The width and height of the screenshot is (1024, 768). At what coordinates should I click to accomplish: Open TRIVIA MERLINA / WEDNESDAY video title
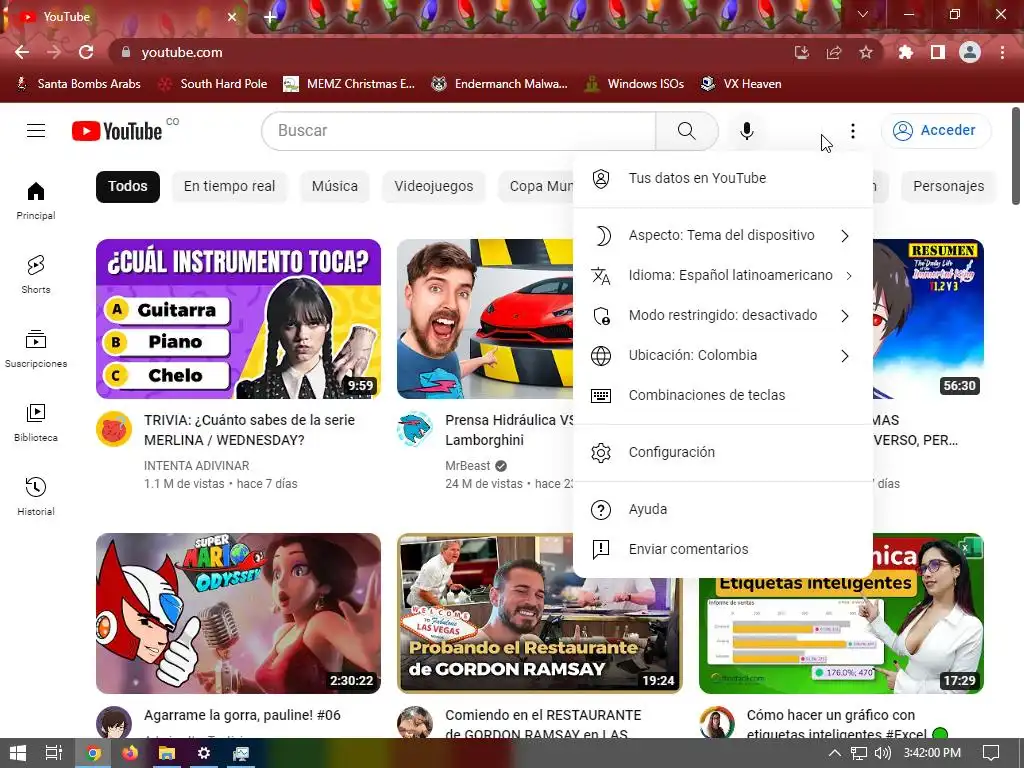pos(249,430)
